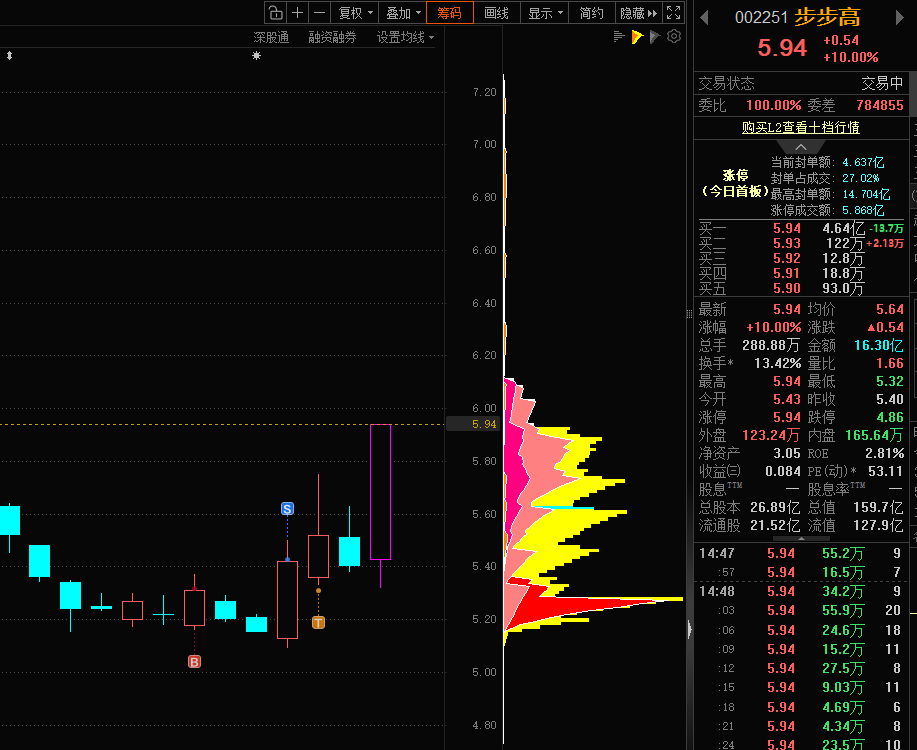Click the stock code 002251
Viewport: 917px width, 750px height.
coord(761,18)
